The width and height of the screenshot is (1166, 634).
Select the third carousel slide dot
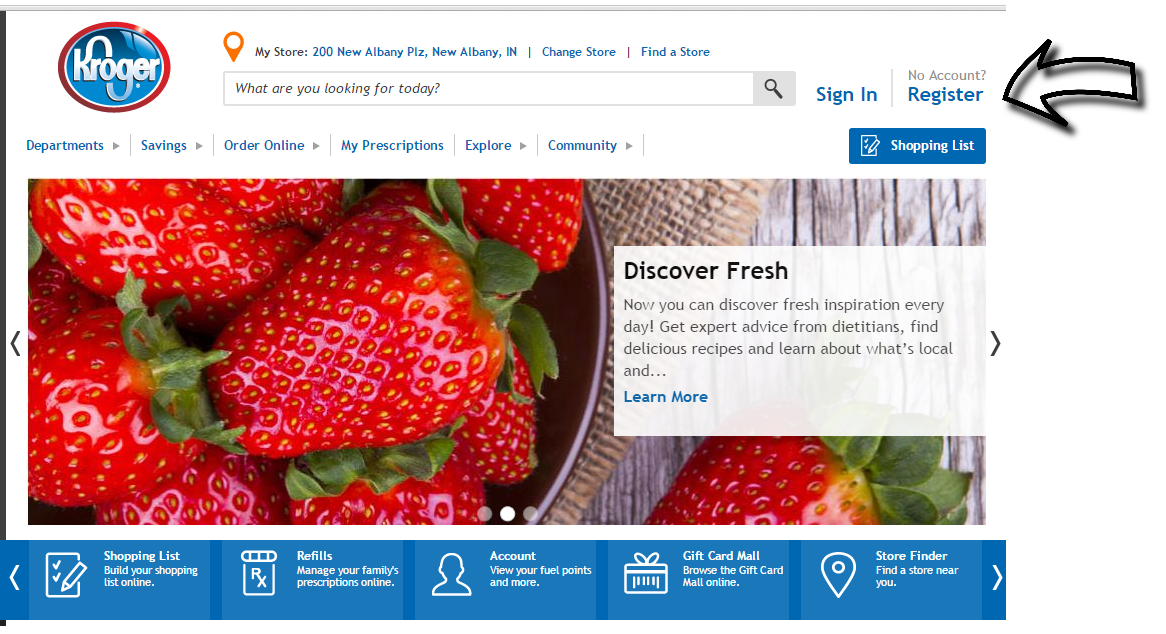click(x=530, y=514)
